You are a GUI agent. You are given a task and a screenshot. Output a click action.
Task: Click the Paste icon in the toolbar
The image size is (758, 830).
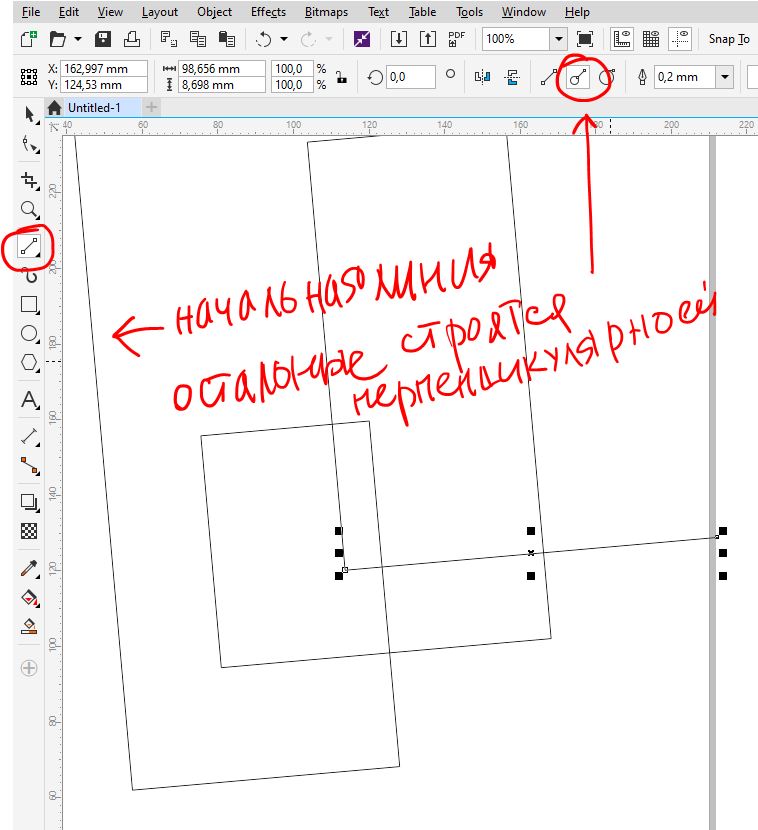[227, 39]
